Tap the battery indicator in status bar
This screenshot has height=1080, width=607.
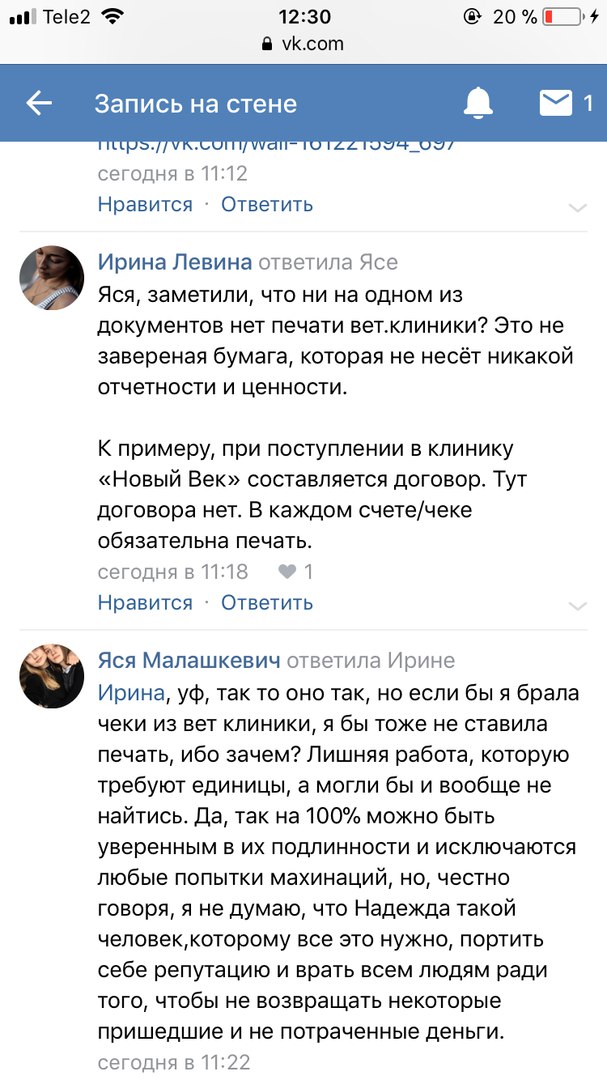tap(567, 17)
